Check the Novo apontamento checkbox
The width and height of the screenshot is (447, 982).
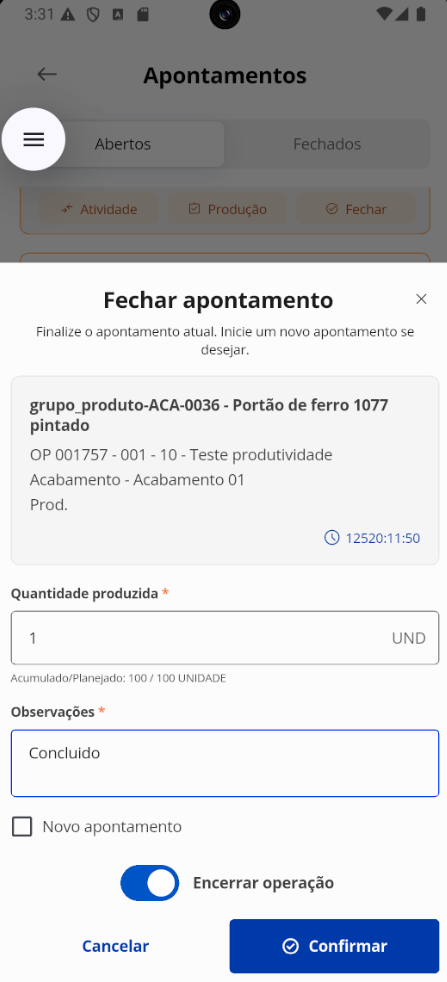point(22,827)
